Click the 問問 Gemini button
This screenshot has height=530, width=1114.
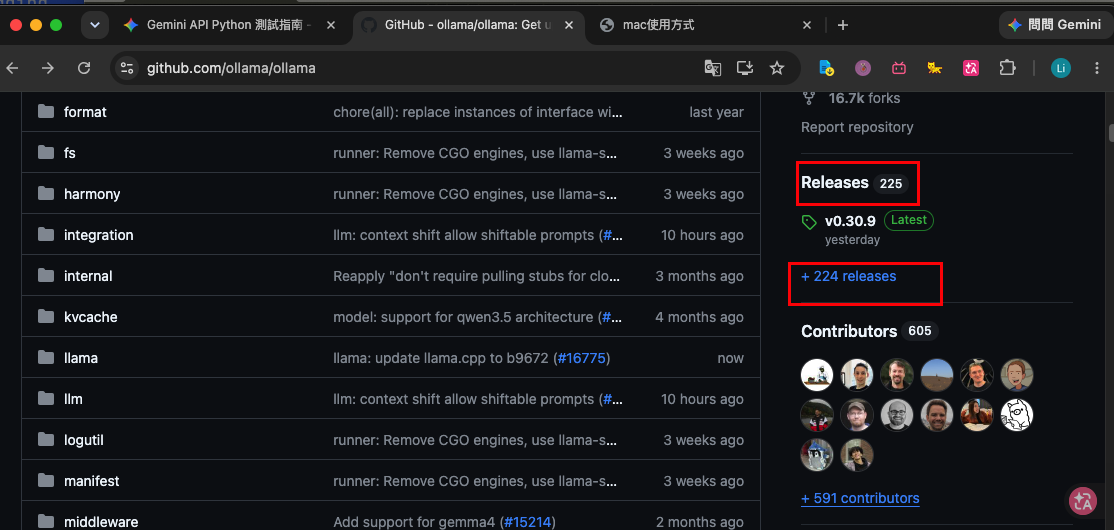pos(1054,25)
